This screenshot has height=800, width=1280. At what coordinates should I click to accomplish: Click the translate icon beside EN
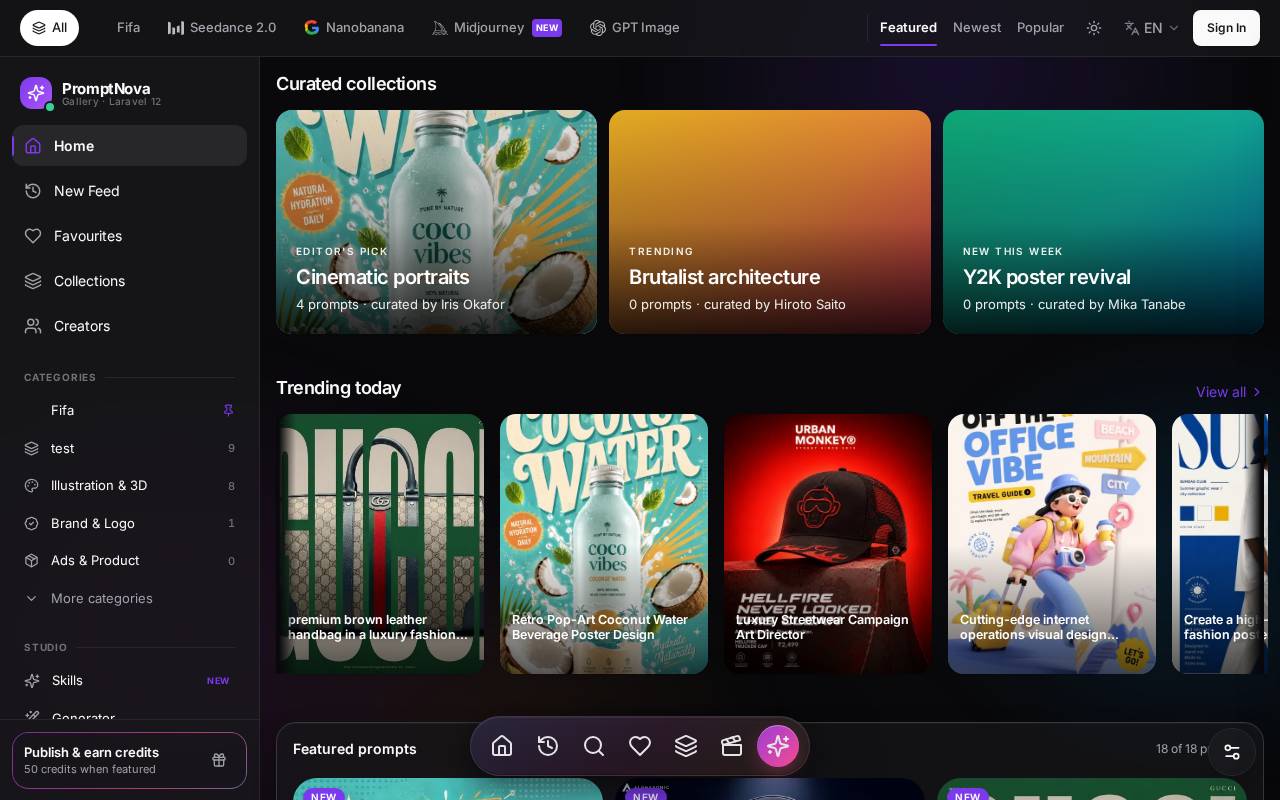1132,28
